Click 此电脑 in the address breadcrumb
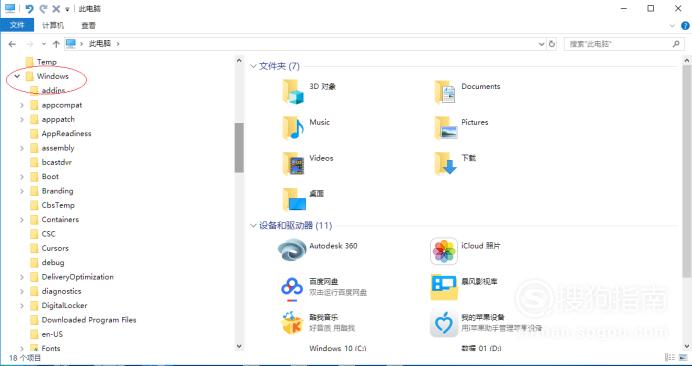 [x=100, y=44]
